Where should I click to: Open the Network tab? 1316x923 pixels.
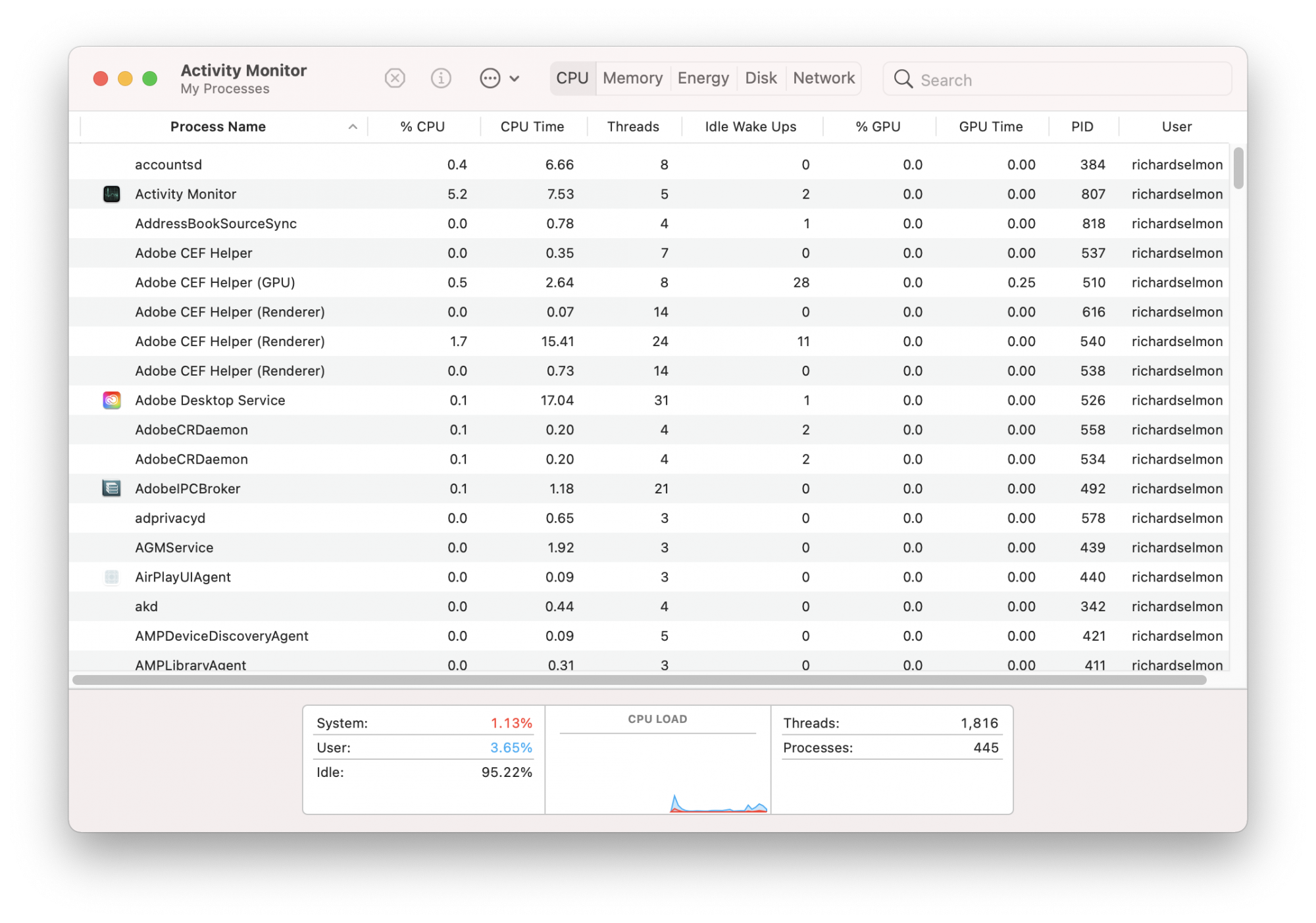(x=823, y=78)
